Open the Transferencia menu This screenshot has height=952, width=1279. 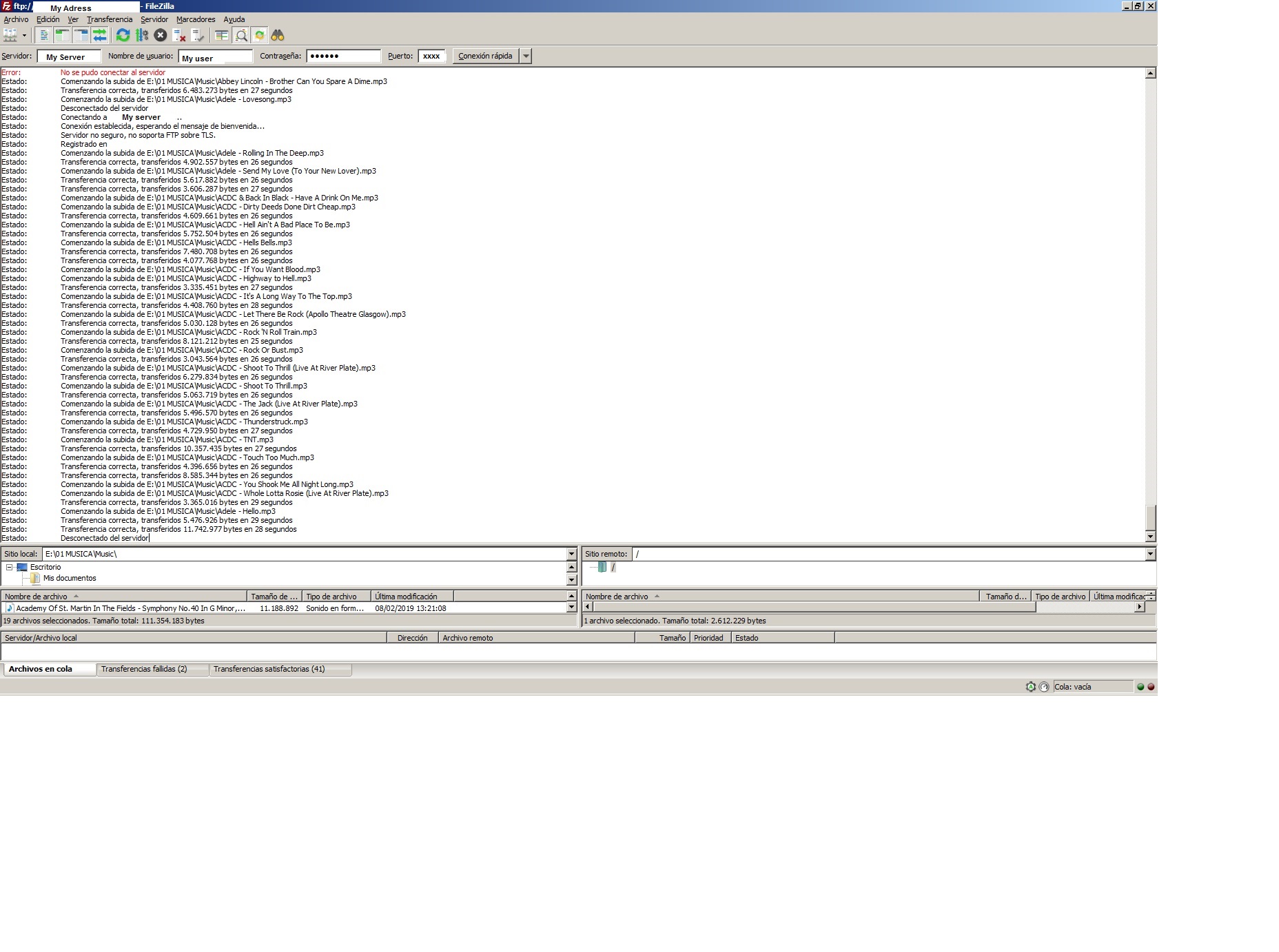[109, 19]
